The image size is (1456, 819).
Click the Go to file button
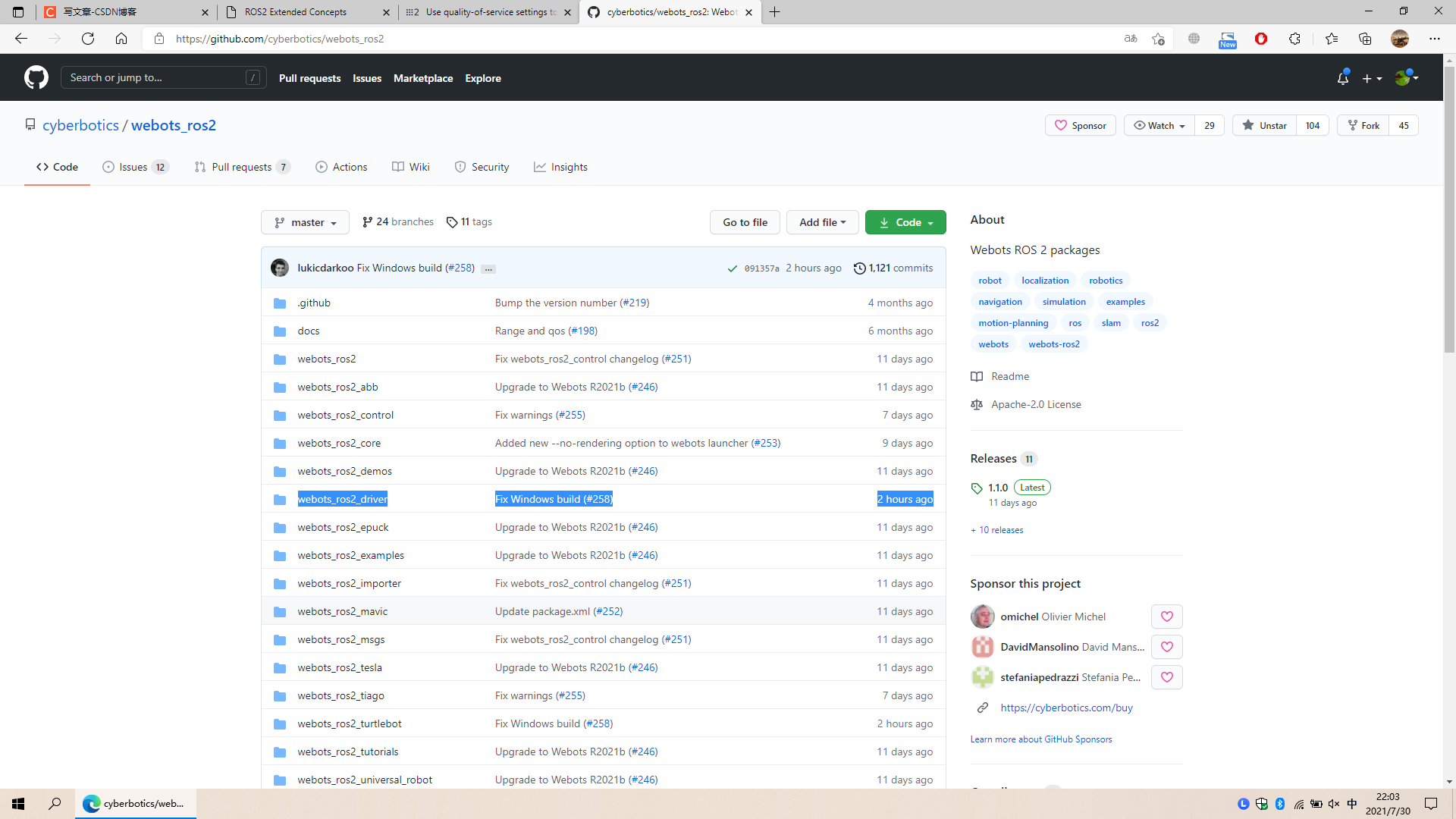pos(745,222)
